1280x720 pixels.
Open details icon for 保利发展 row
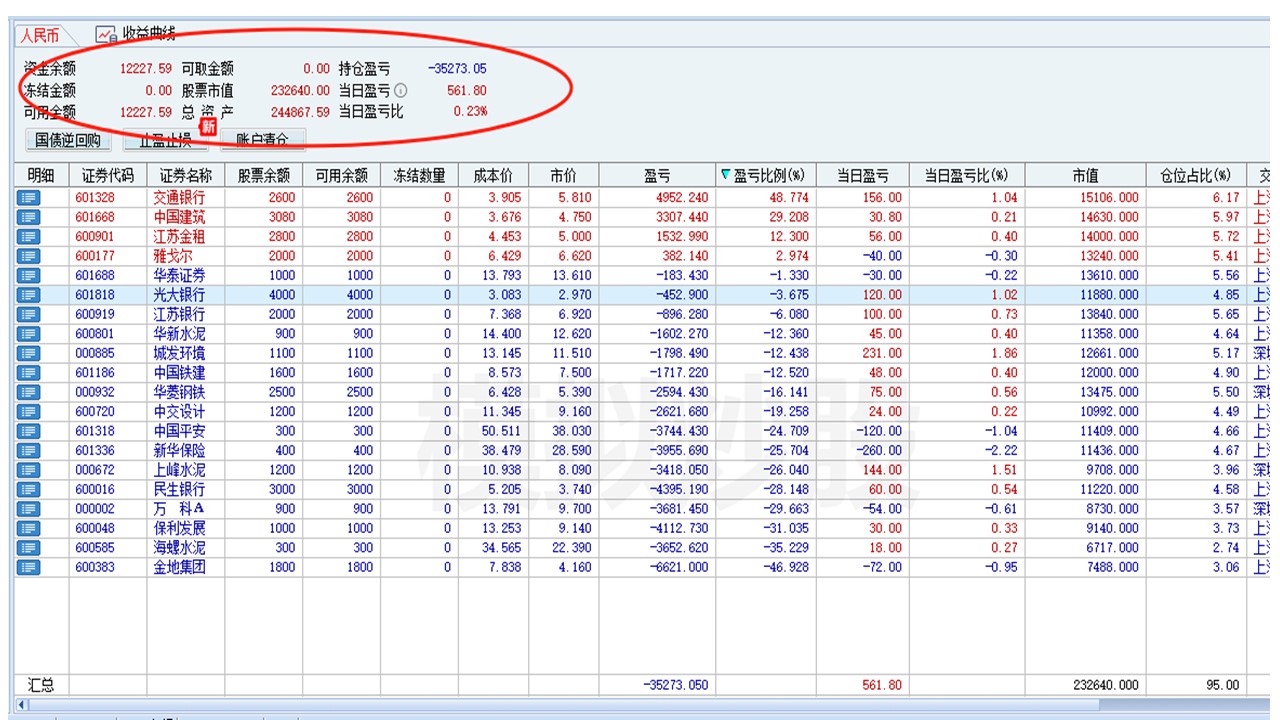point(28,529)
